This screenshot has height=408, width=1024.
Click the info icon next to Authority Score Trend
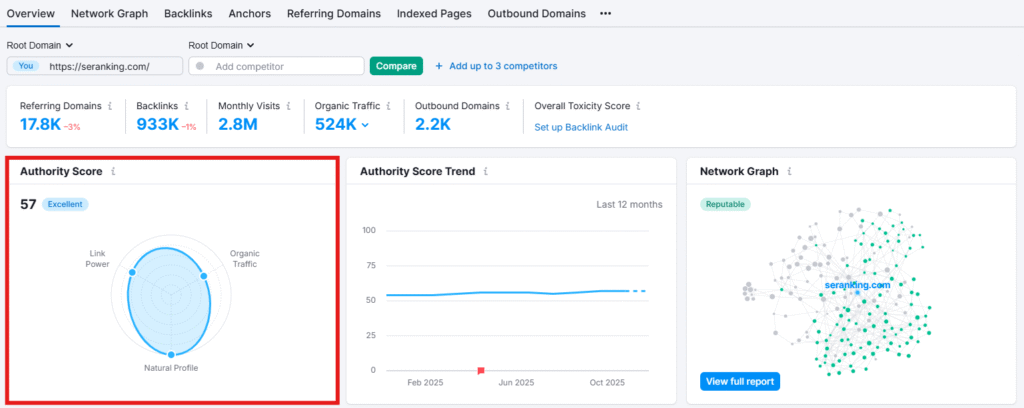coord(485,171)
